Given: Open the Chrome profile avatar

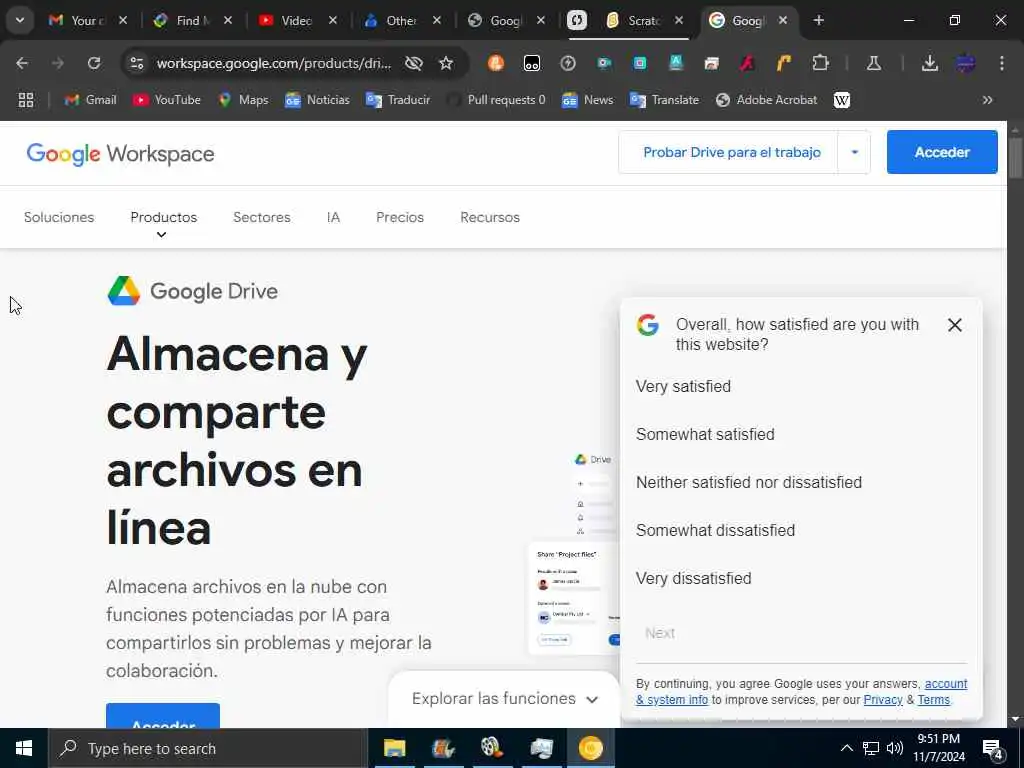Looking at the screenshot, I should pos(965,63).
